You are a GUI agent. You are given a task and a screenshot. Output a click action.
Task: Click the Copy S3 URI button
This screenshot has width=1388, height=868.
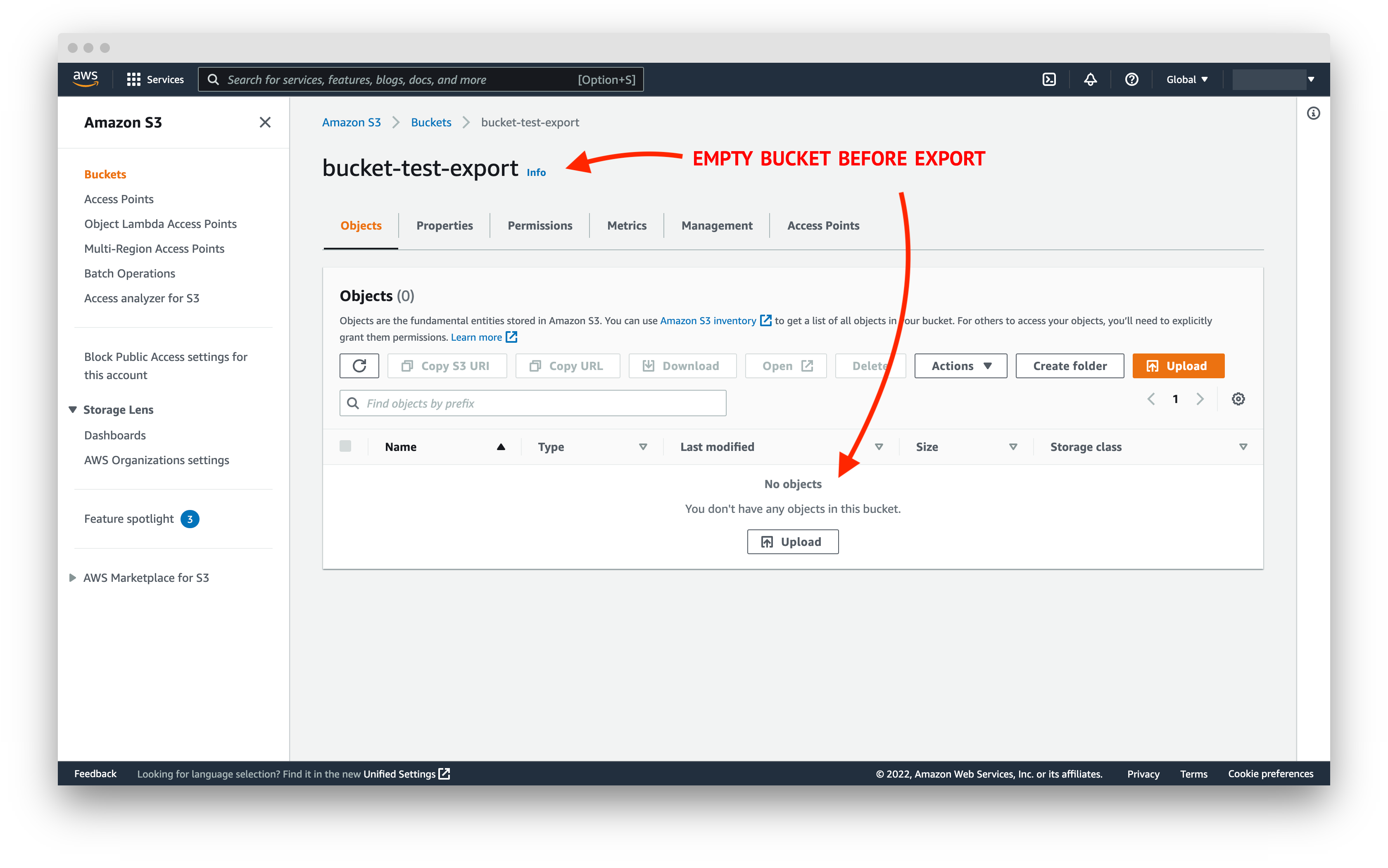click(447, 366)
